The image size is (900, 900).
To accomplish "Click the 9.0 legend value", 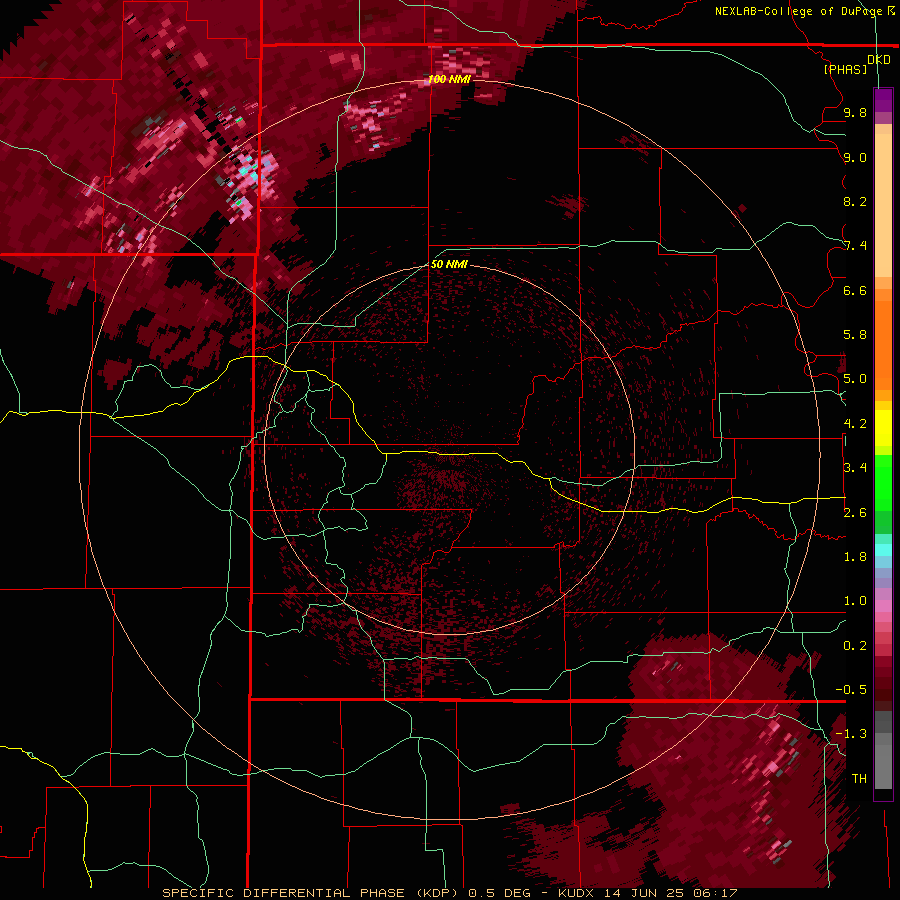I will [x=855, y=157].
